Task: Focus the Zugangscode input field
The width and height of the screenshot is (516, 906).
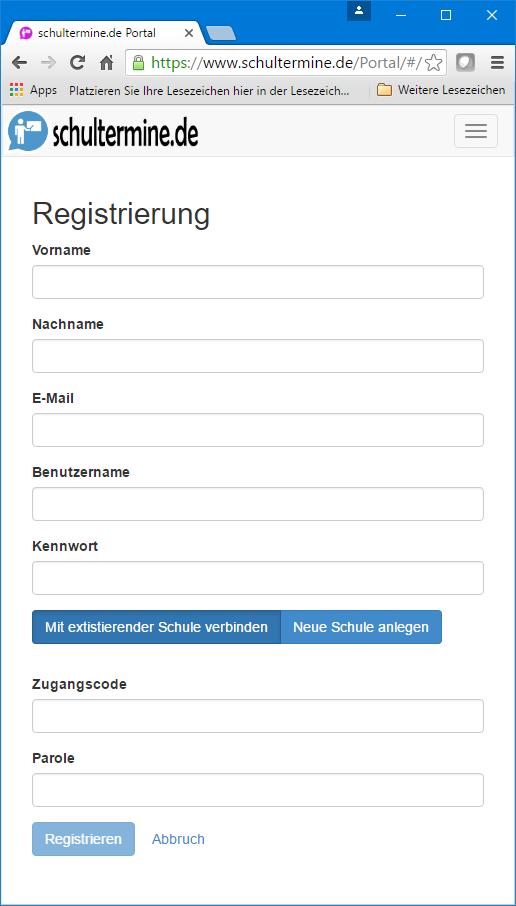Action: (x=258, y=716)
